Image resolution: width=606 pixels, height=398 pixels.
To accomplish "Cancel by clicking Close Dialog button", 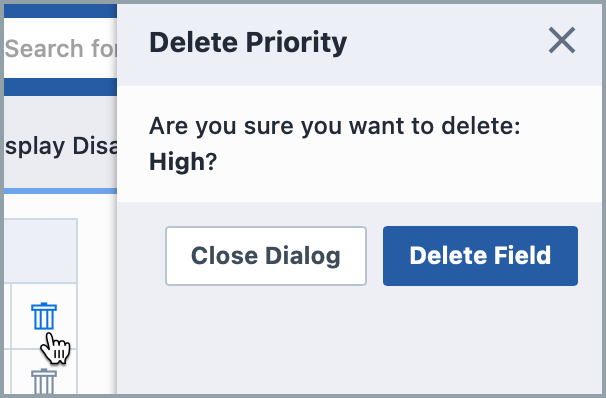I will pos(266,256).
